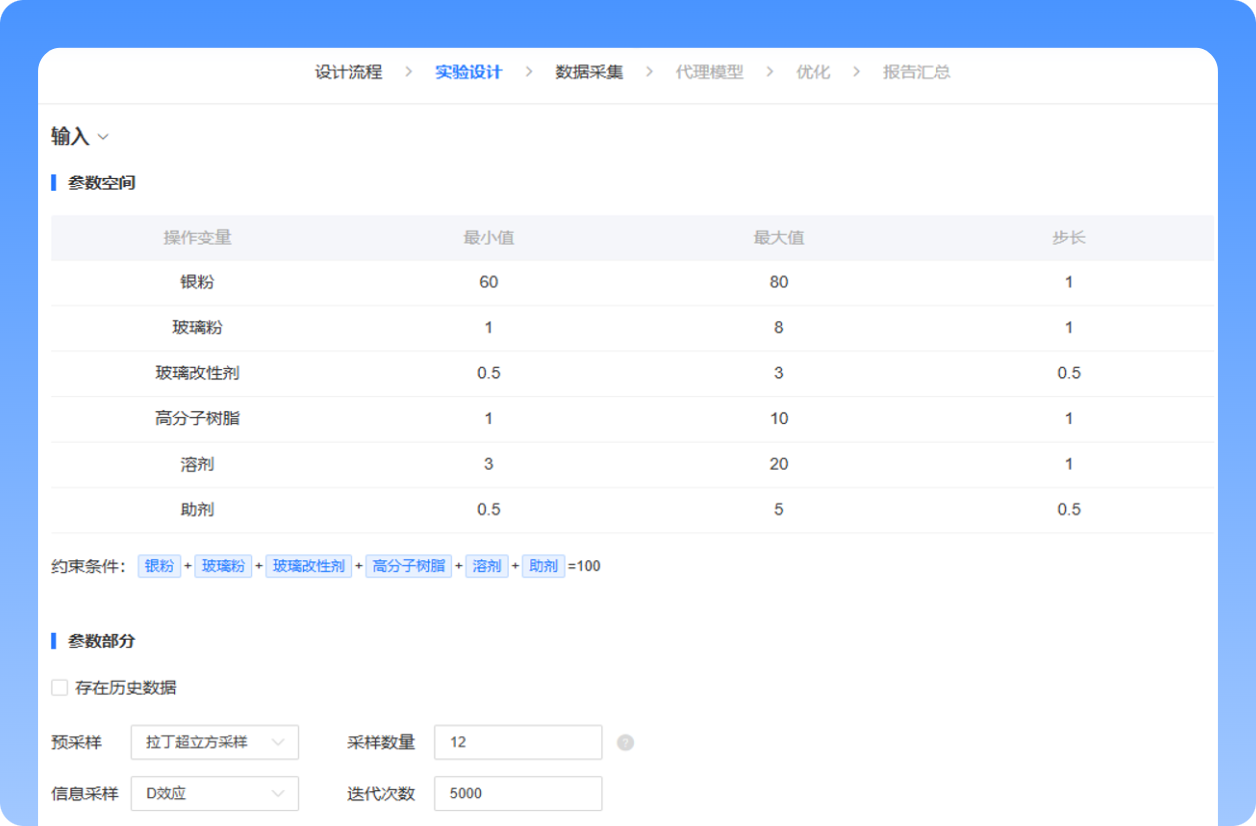Screen dimensions: 1256x826
Task: Click the 高分子树脂 constraint tag
Action: point(409,566)
